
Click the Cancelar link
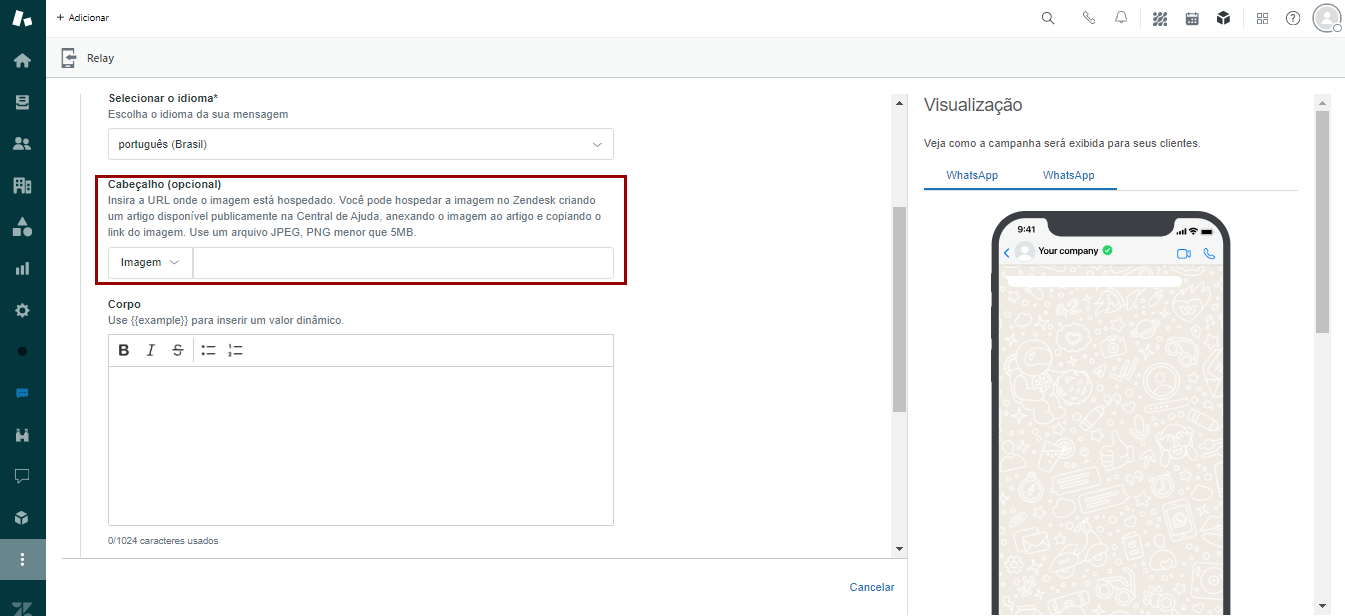871,587
